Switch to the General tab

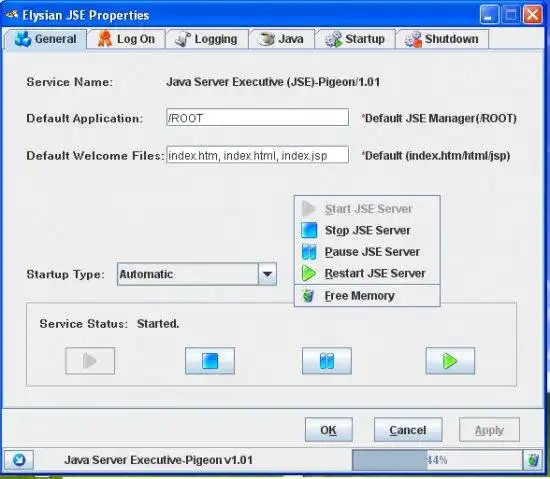[x=45, y=39]
